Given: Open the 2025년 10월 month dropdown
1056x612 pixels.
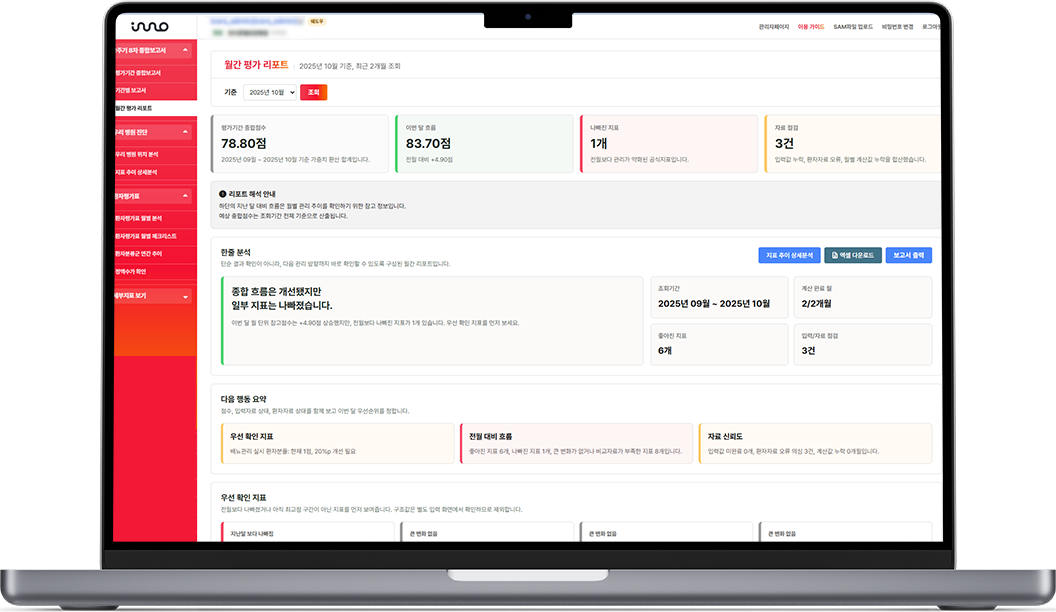Looking at the screenshot, I should tap(270, 92).
